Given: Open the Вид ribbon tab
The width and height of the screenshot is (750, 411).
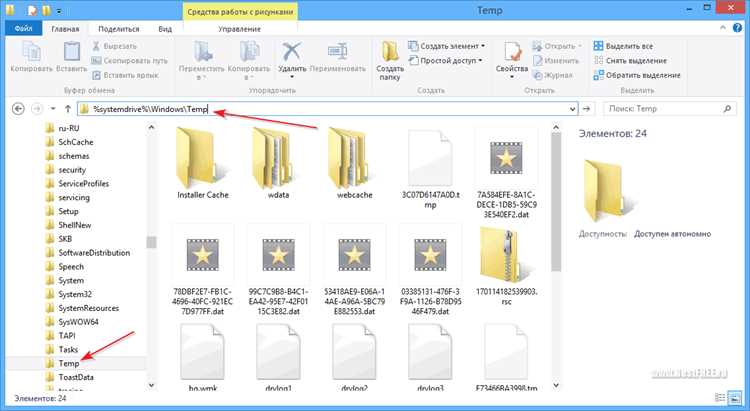Looking at the screenshot, I should click(x=165, y=29).
